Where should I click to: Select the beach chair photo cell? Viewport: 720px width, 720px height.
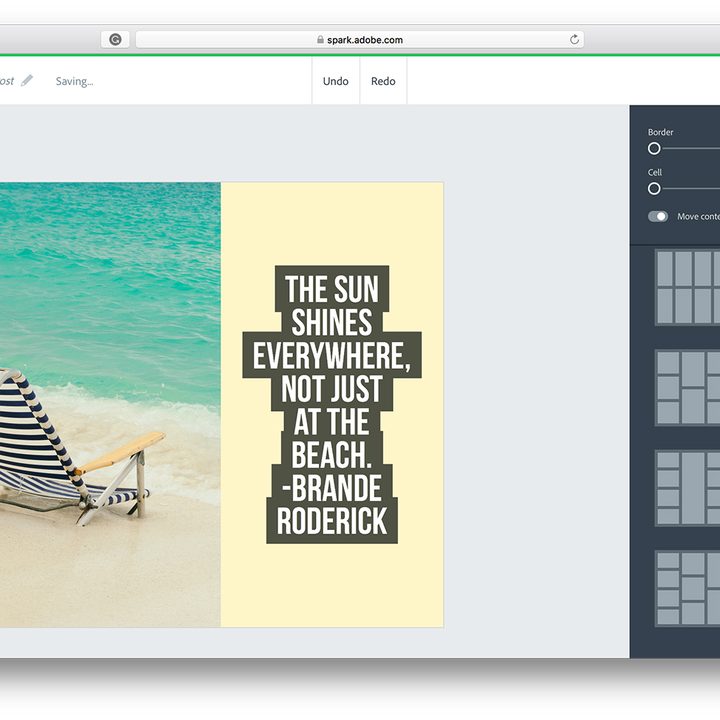click(110, 405)
